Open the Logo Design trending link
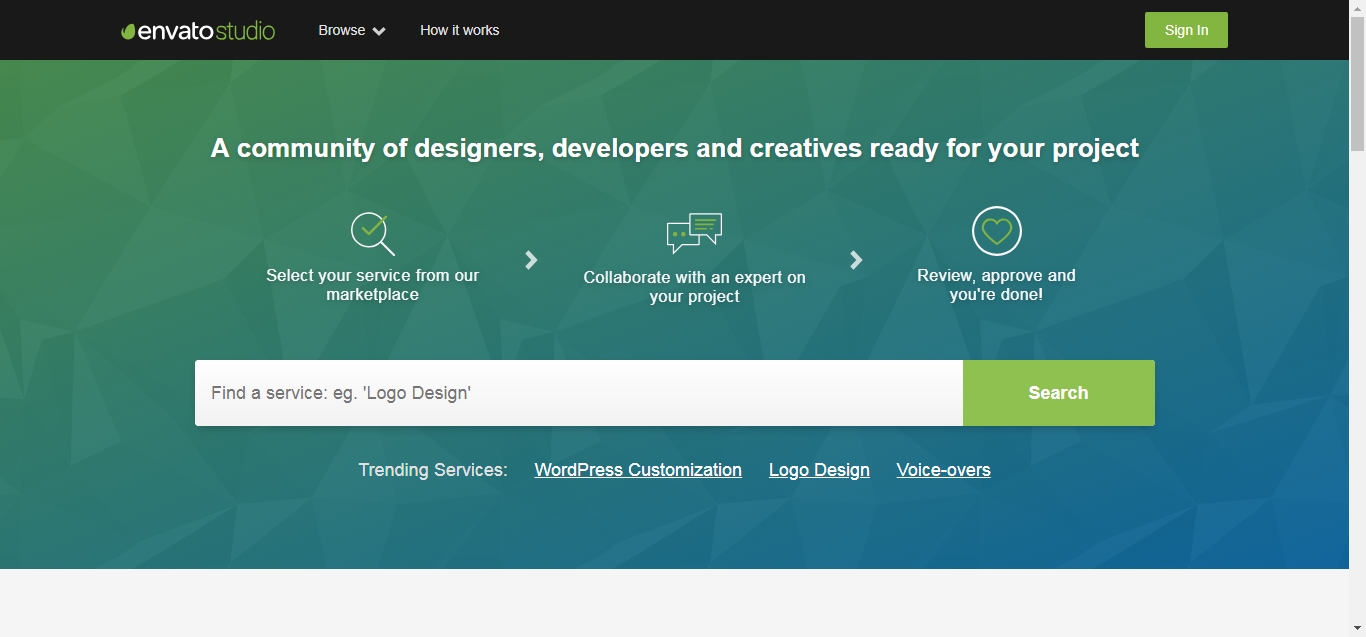1366x637 pixels. click(819, 470)
